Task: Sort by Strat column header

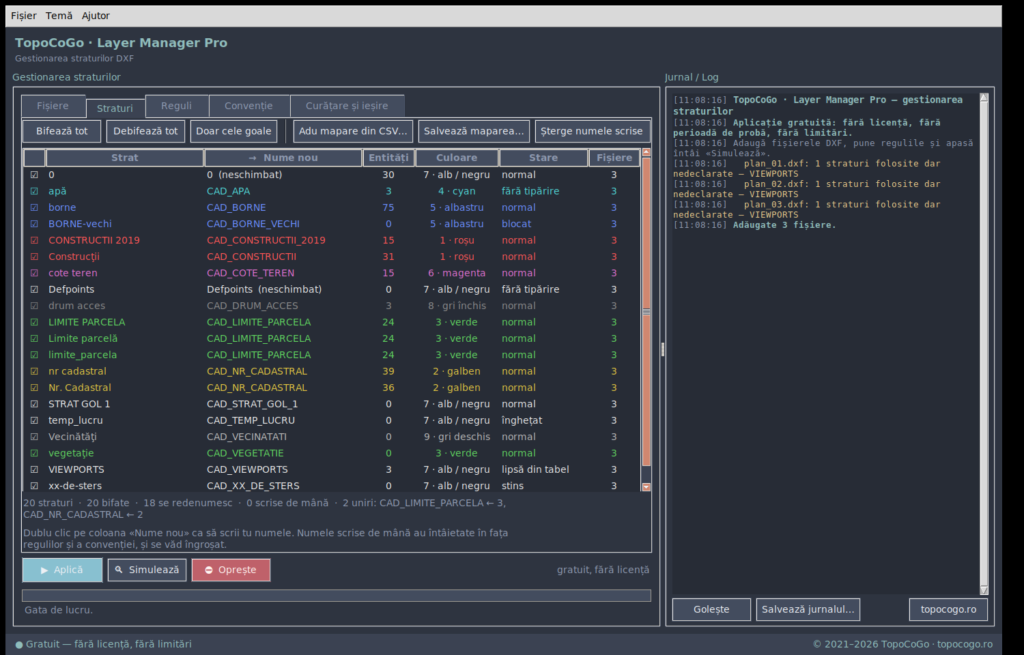Action: pos(125,158)
